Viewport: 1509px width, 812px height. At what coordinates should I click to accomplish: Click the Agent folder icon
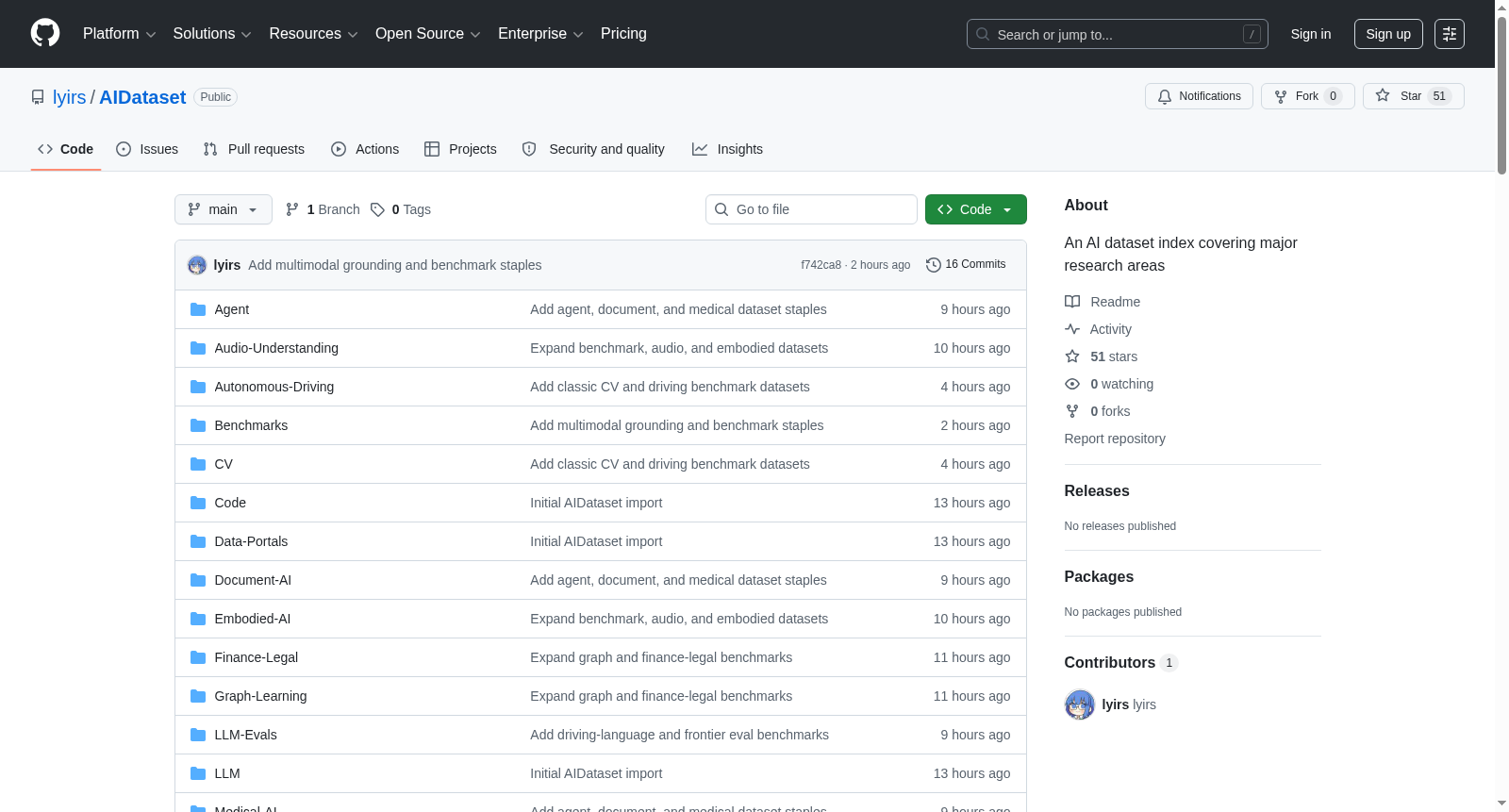point(198,309)
